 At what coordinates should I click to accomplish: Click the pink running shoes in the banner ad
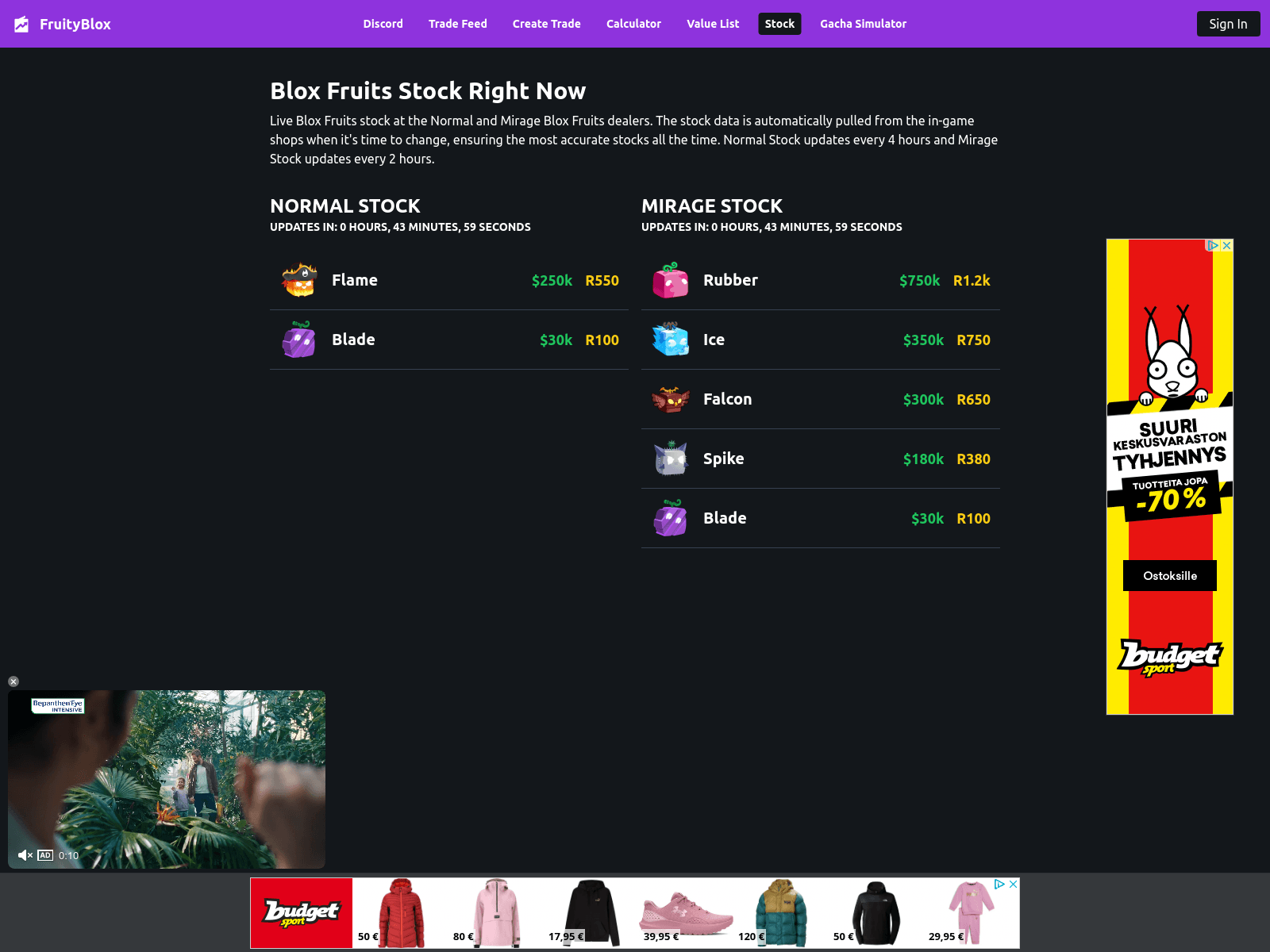683,911
